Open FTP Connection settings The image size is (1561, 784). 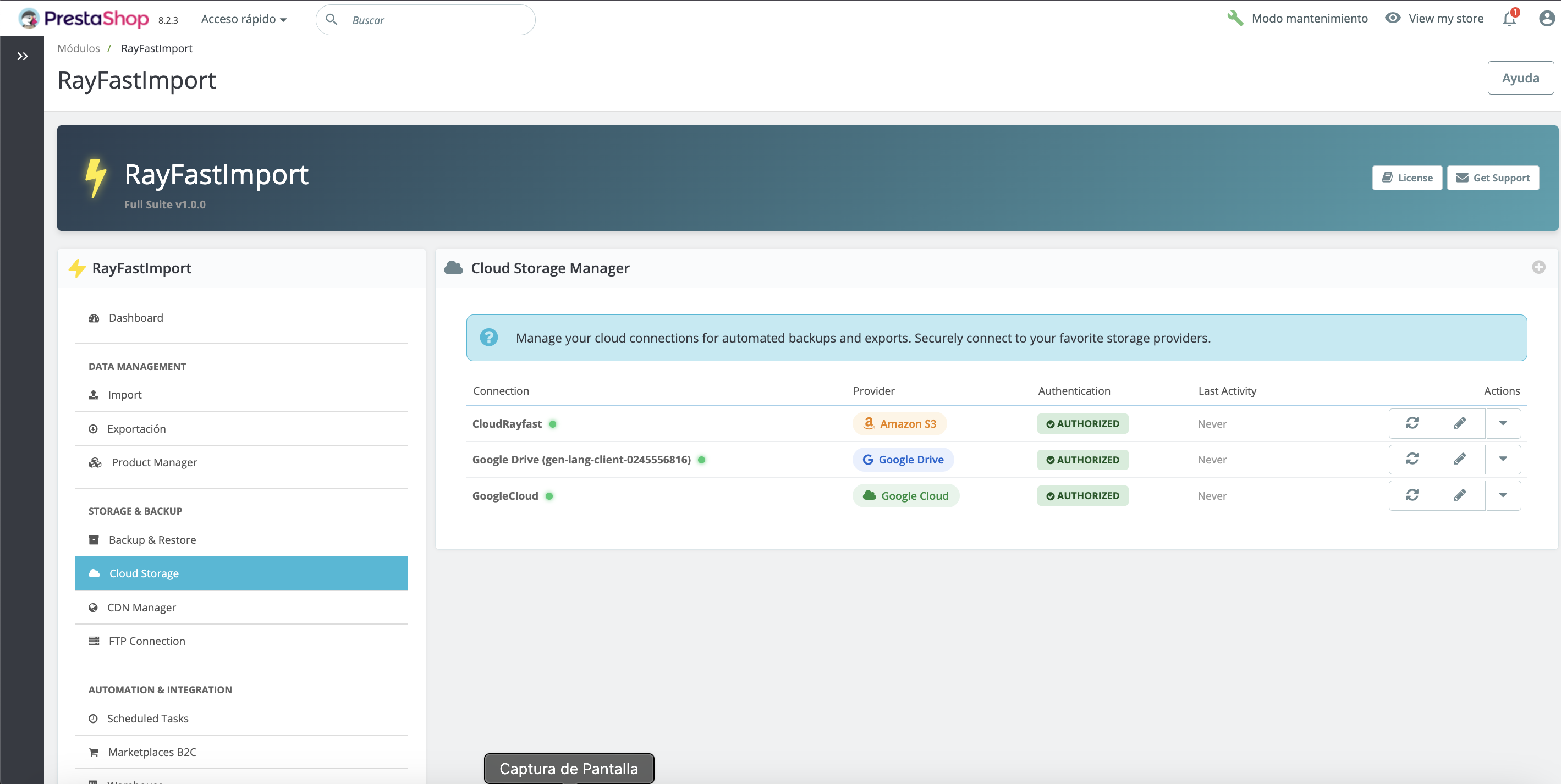pyautogui.click(x=146, y=641)
